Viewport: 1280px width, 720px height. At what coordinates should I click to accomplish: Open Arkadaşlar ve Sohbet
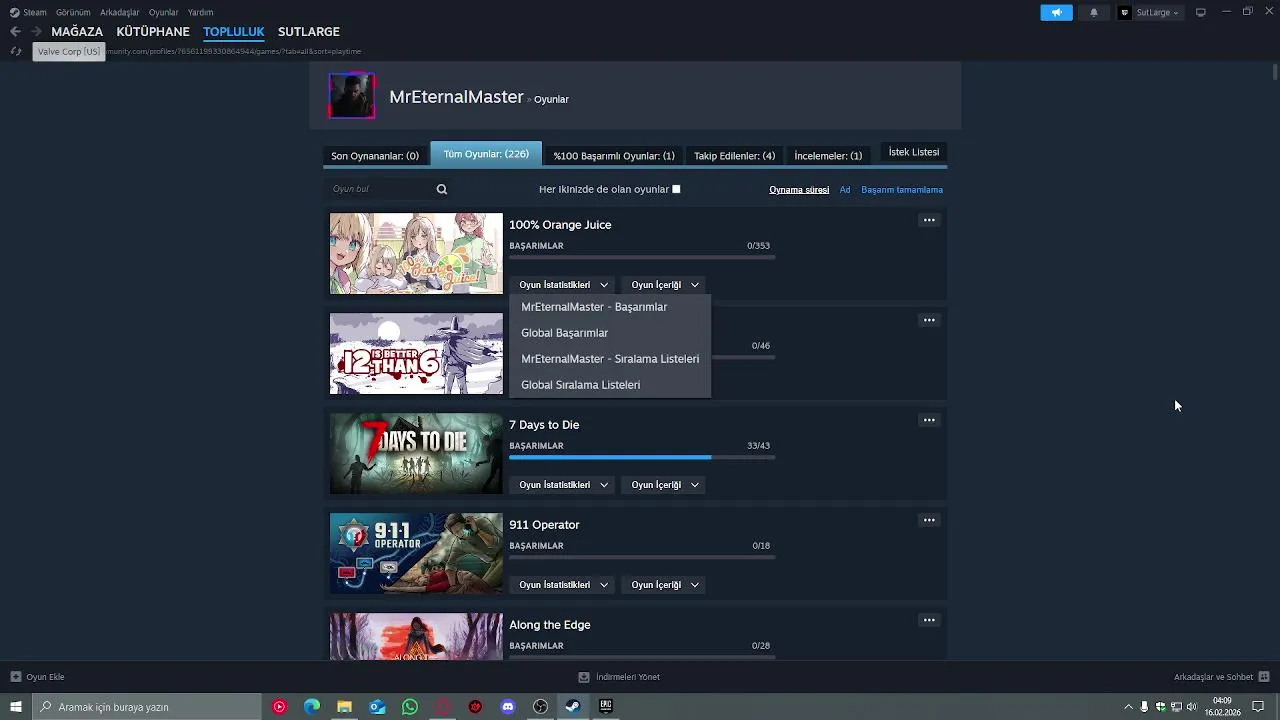(x=1222, y=677)
